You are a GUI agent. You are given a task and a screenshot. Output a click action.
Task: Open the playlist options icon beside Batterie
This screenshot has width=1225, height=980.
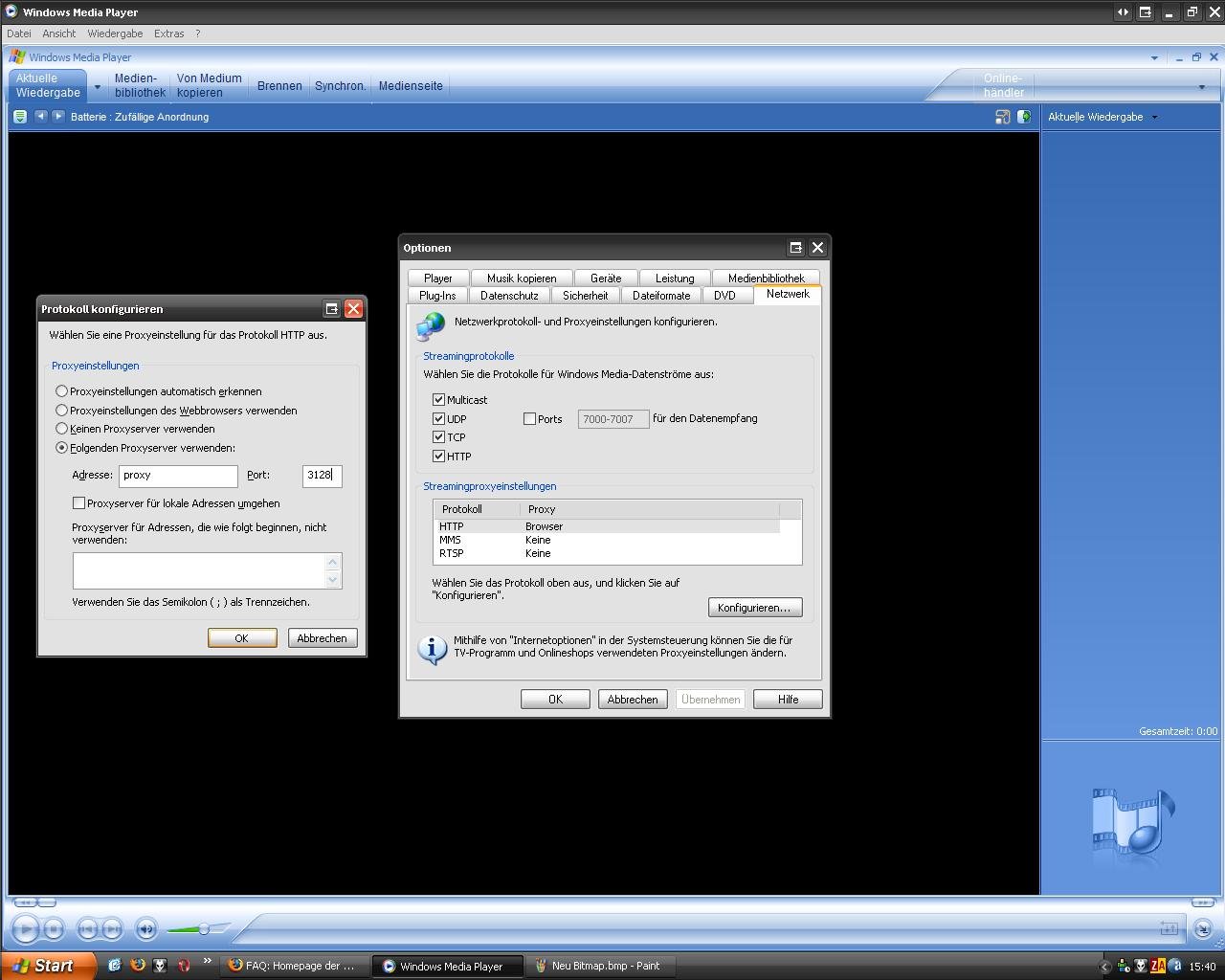[19, 117]
